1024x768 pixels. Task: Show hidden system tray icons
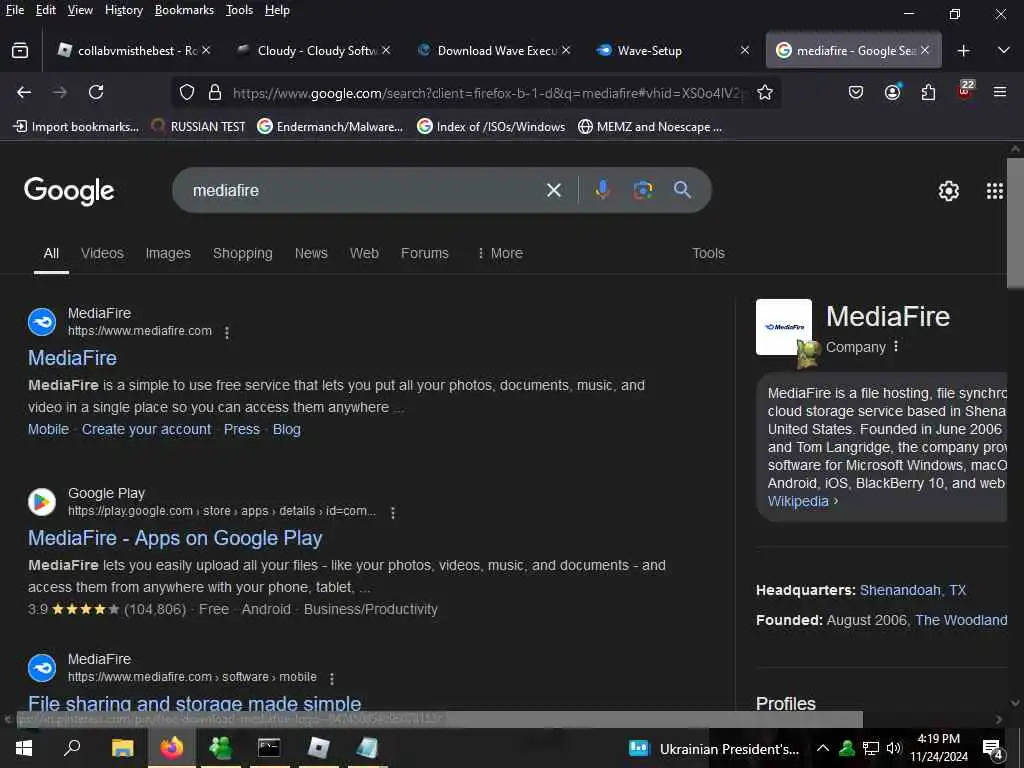[x=823, y=748]
